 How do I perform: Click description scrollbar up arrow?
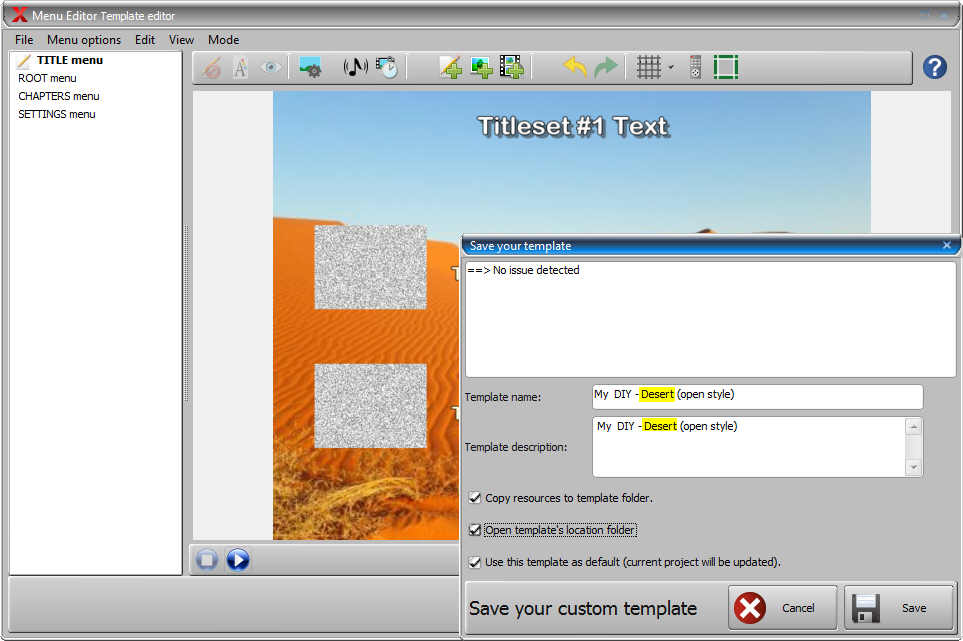(x=913, y=427)
